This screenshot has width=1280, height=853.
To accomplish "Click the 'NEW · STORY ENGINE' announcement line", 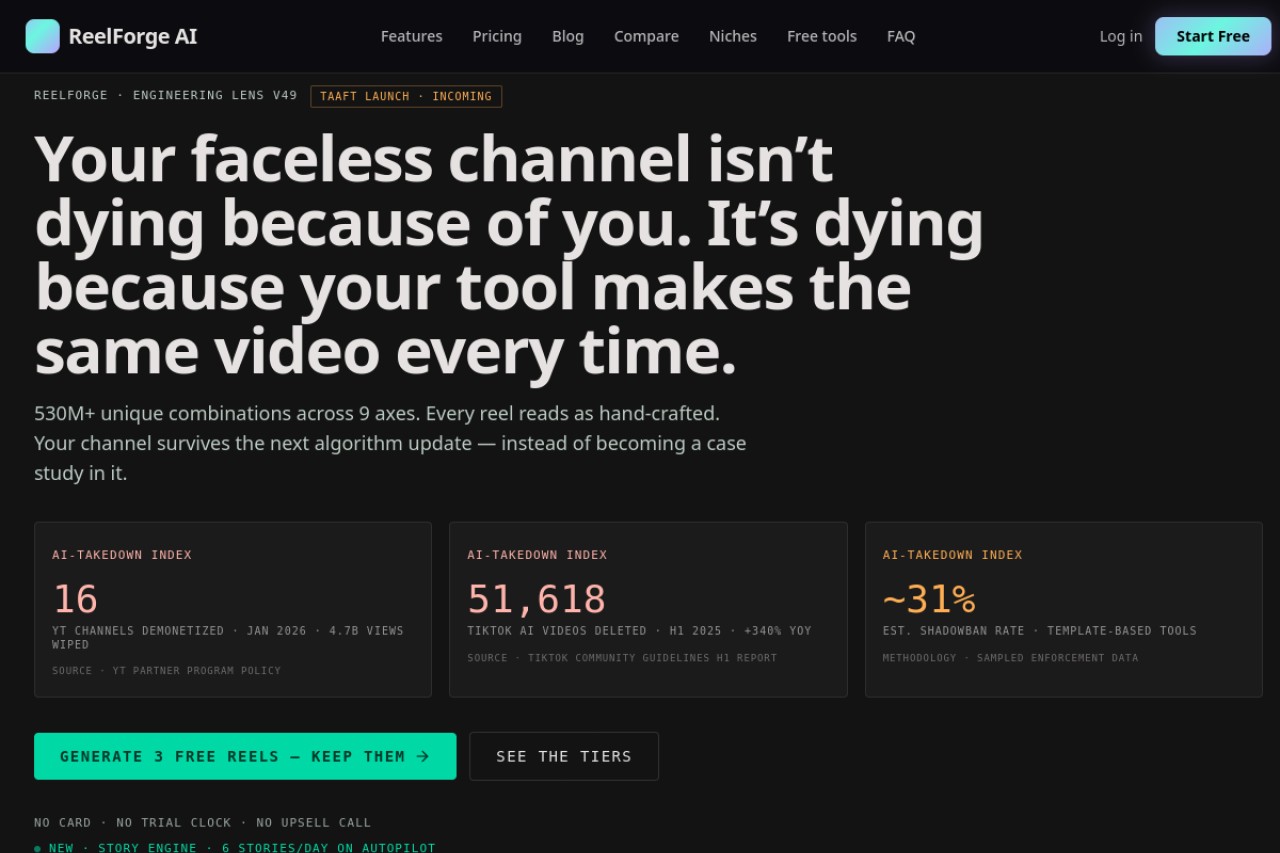I will tap(235, 848).
